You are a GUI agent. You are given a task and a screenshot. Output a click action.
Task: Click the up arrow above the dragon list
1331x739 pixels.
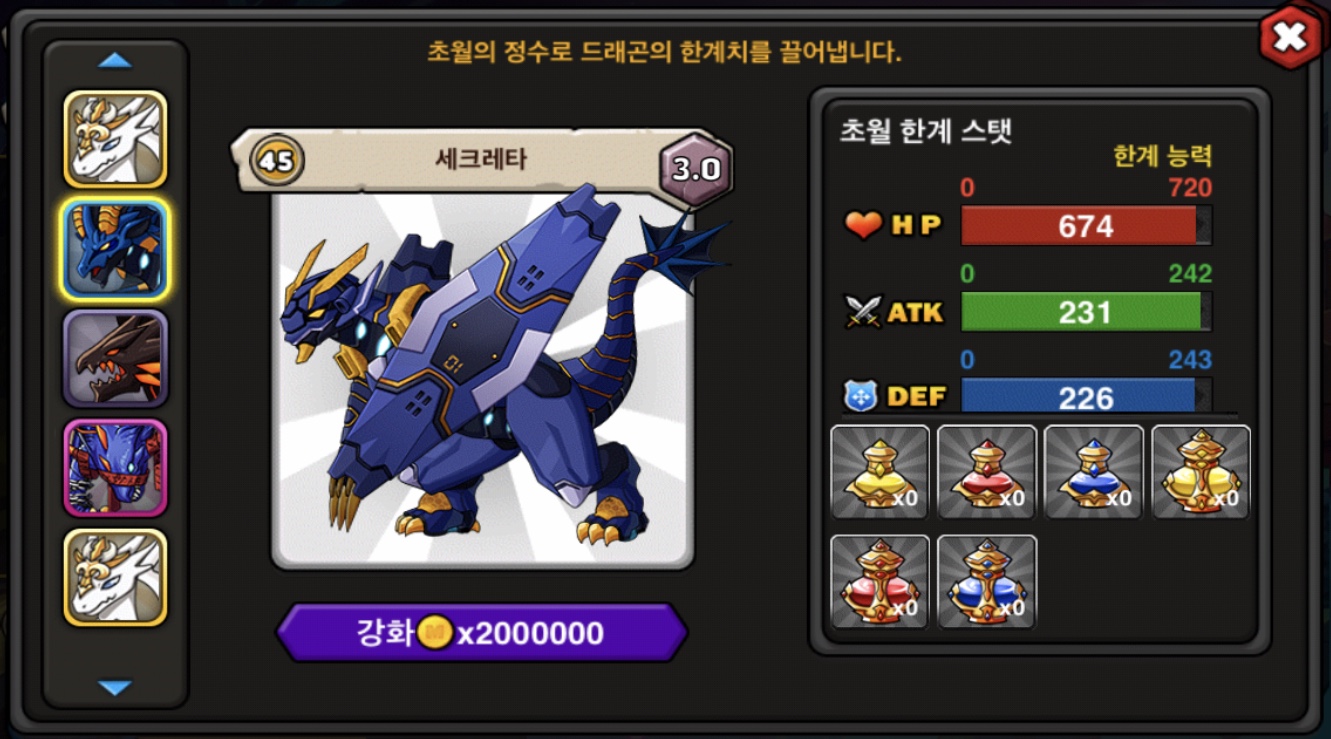[115, 61]
